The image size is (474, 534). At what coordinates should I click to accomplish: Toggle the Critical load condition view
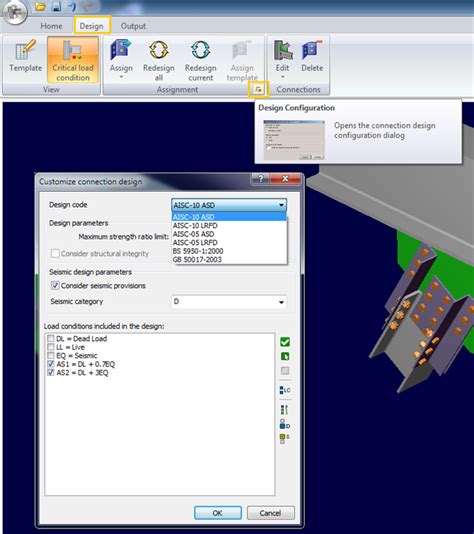(73, 60)
